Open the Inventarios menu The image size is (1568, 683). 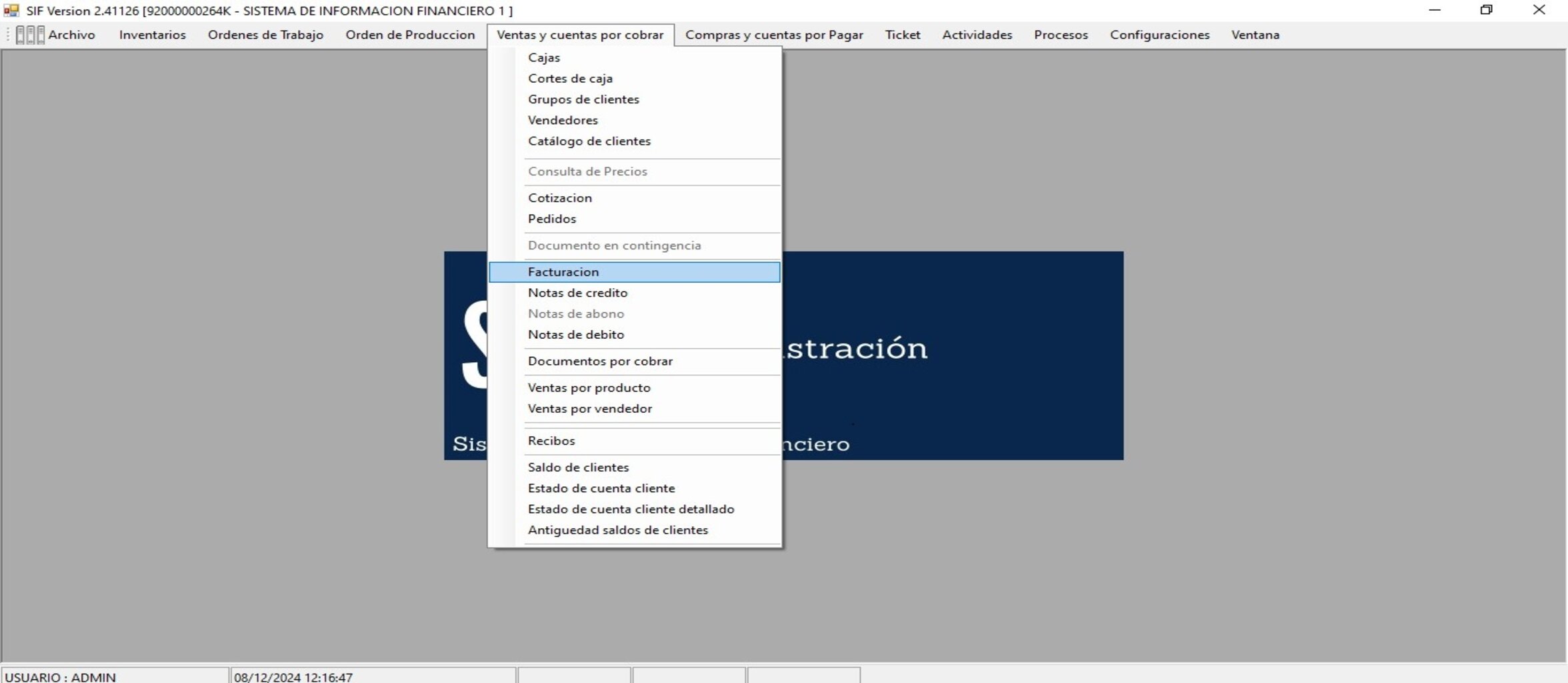point(152,35)
